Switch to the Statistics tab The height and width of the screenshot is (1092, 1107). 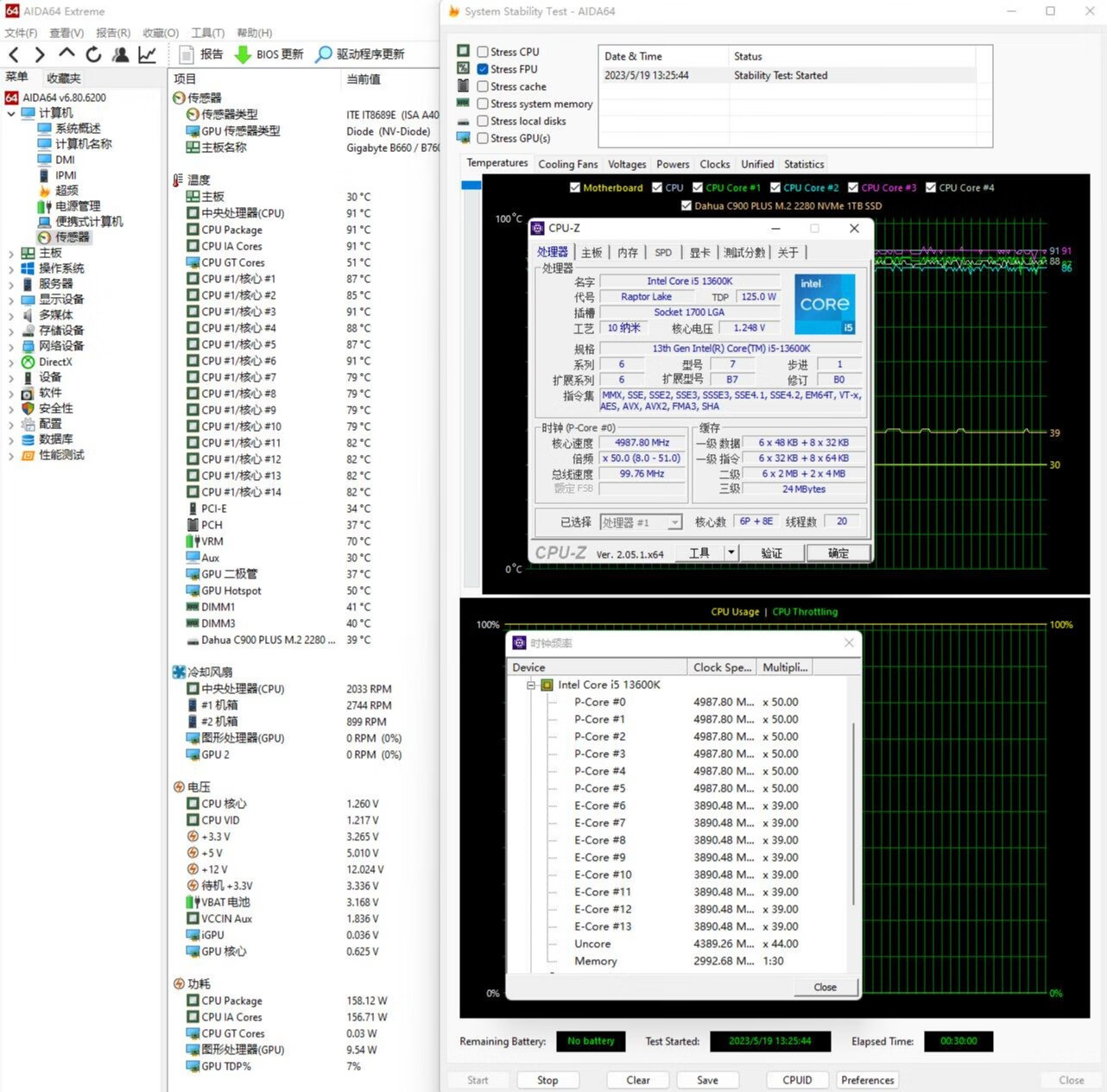coord(804,164)
